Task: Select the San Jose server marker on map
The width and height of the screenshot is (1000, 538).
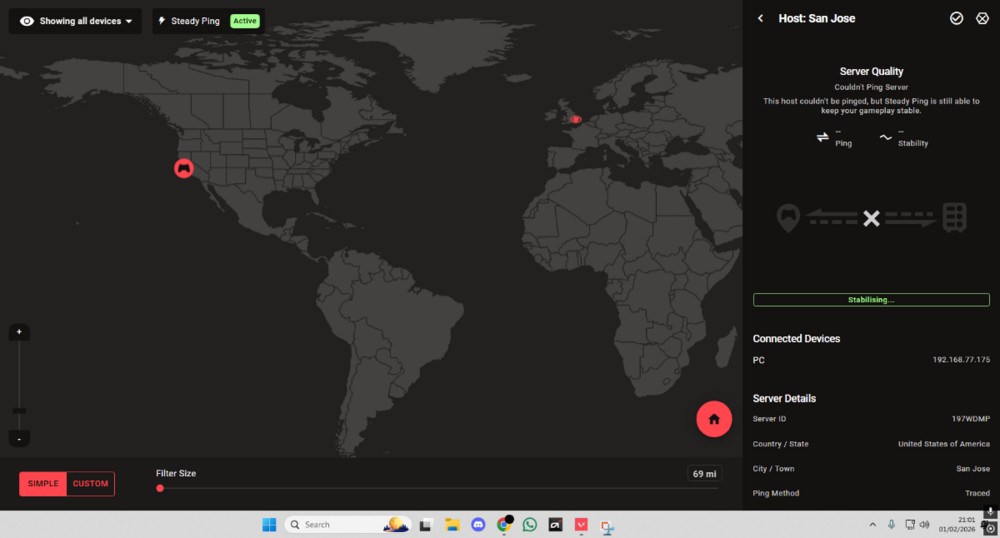Action: tap(183, 168)
